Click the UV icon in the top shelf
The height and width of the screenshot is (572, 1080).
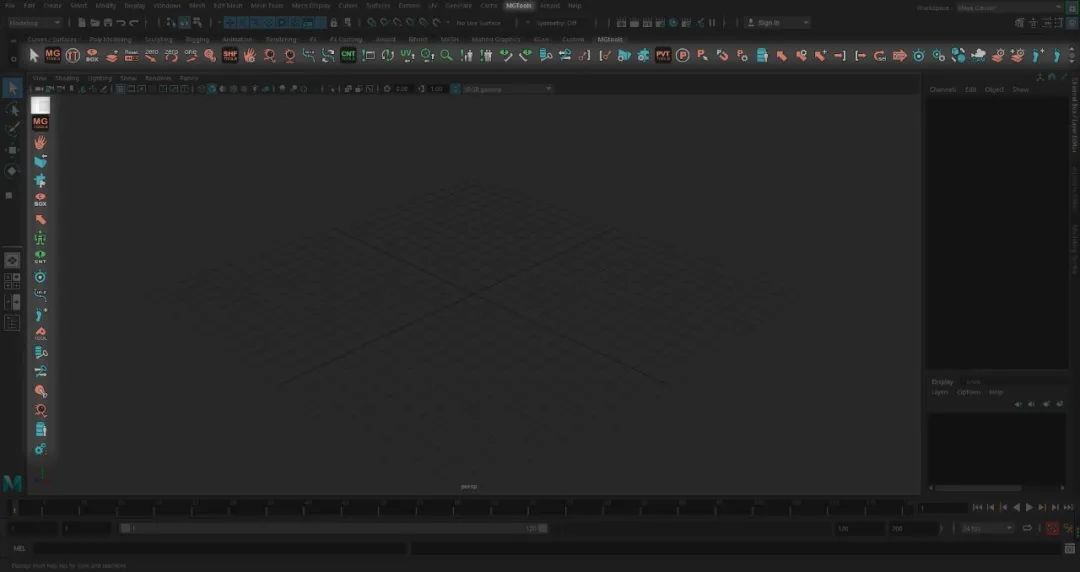tap(407, 55)
